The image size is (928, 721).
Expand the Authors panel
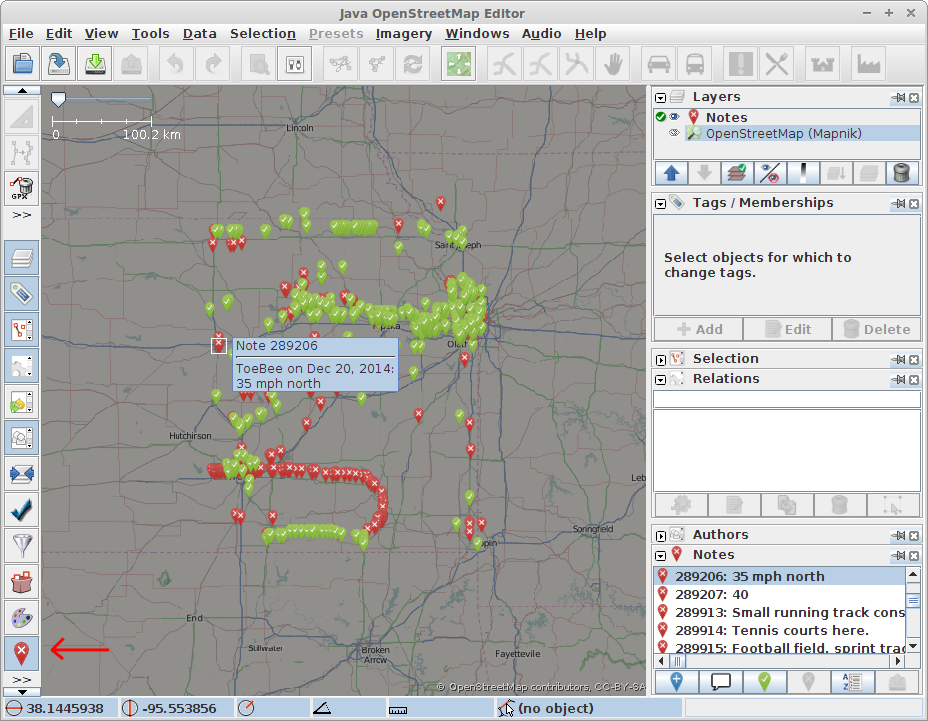click(661, 534)
